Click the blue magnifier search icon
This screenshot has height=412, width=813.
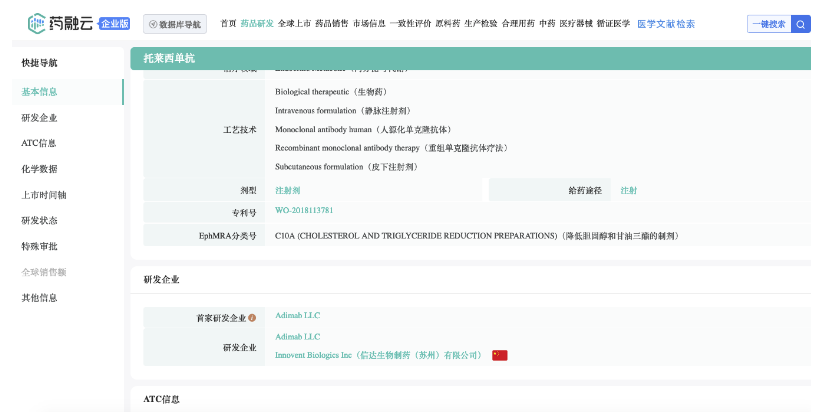pyautogui.click(x=800, y=24)
